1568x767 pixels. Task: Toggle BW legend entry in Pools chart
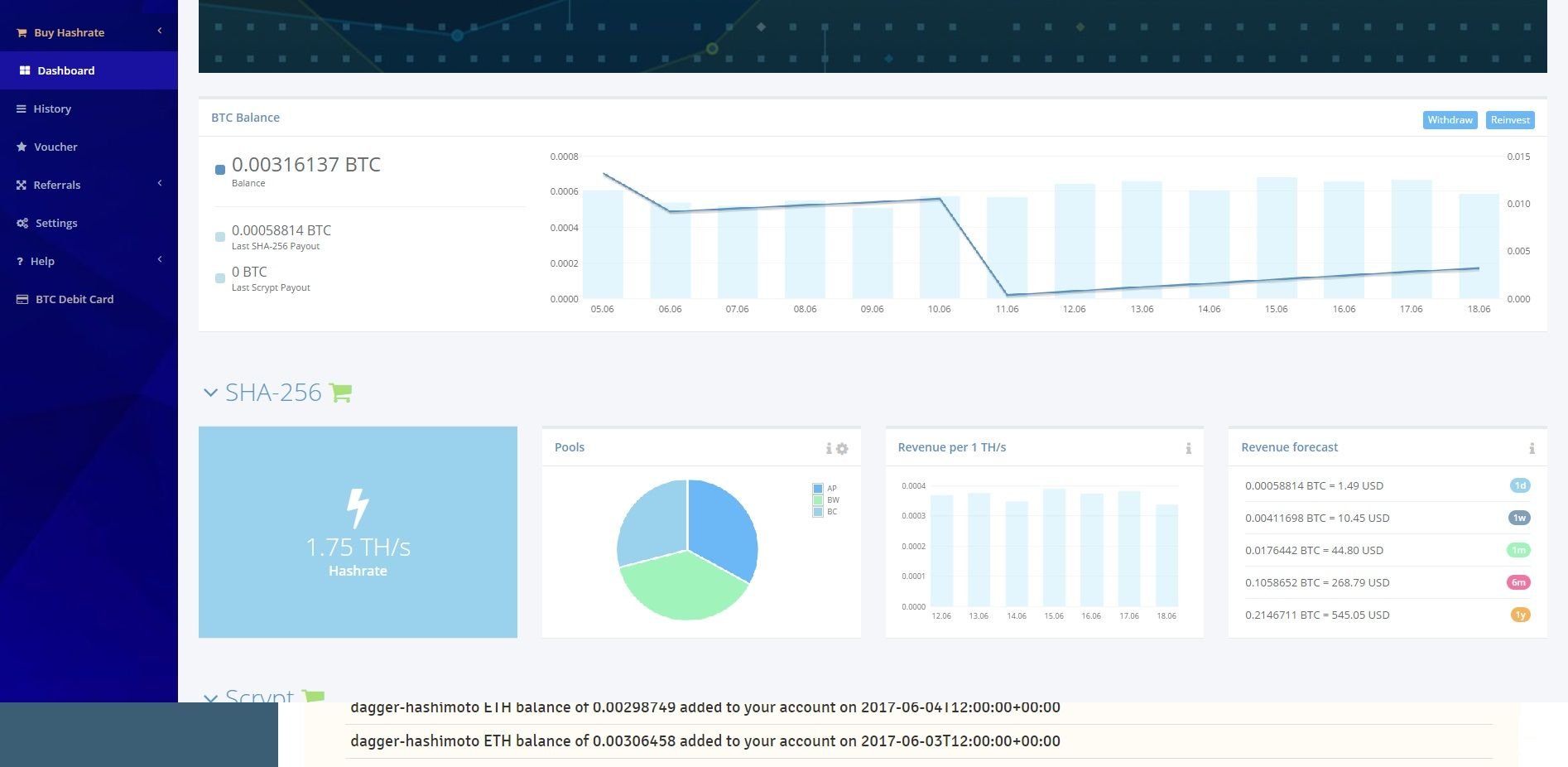[826, 500]
